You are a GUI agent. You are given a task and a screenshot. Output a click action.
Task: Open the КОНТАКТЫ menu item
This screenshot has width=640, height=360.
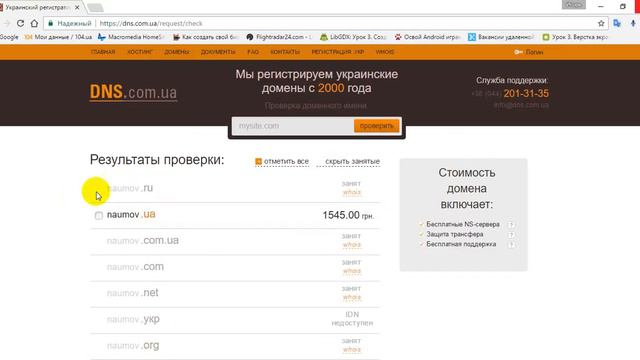285,52
